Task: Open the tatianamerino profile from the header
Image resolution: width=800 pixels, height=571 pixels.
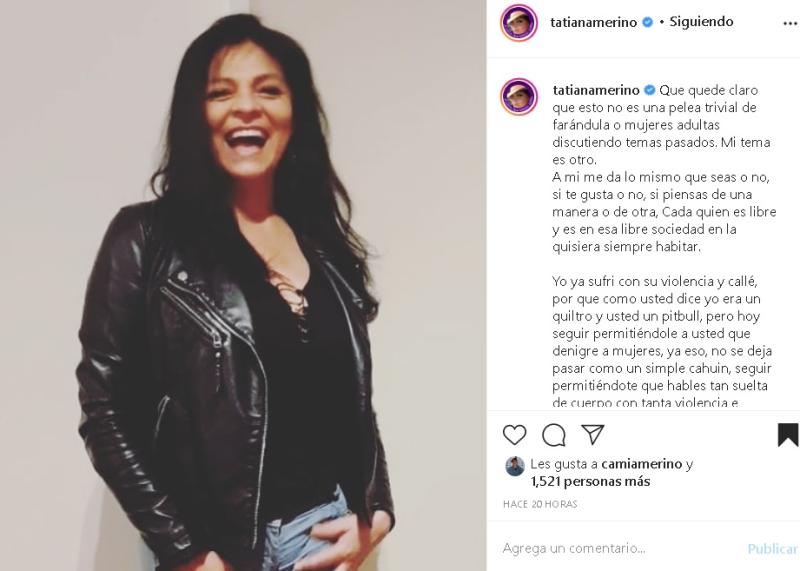Action: tap(593, 22)
